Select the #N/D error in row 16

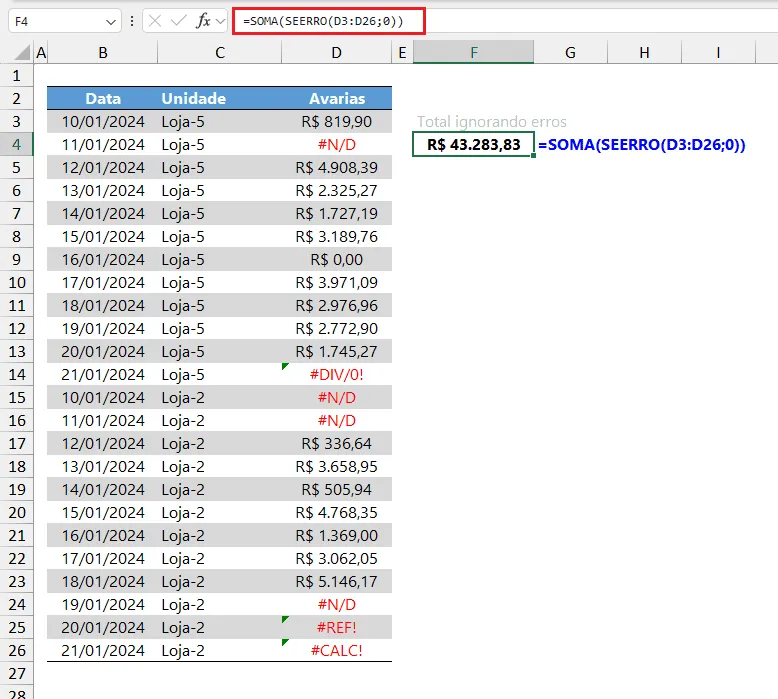tap(336, 420)
